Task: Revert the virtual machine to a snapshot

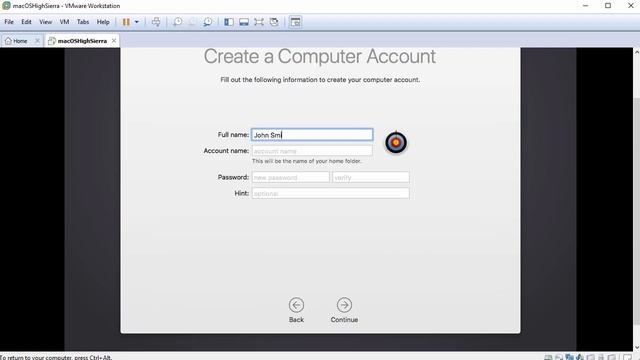Action: (192, 22)
